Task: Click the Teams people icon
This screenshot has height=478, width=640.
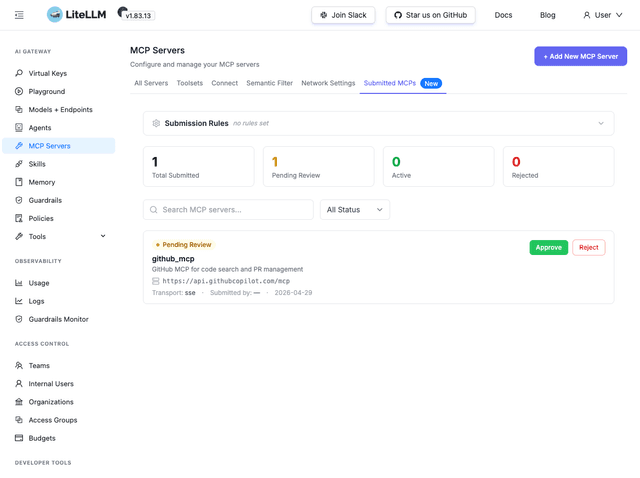Action: tap(19, 365)
